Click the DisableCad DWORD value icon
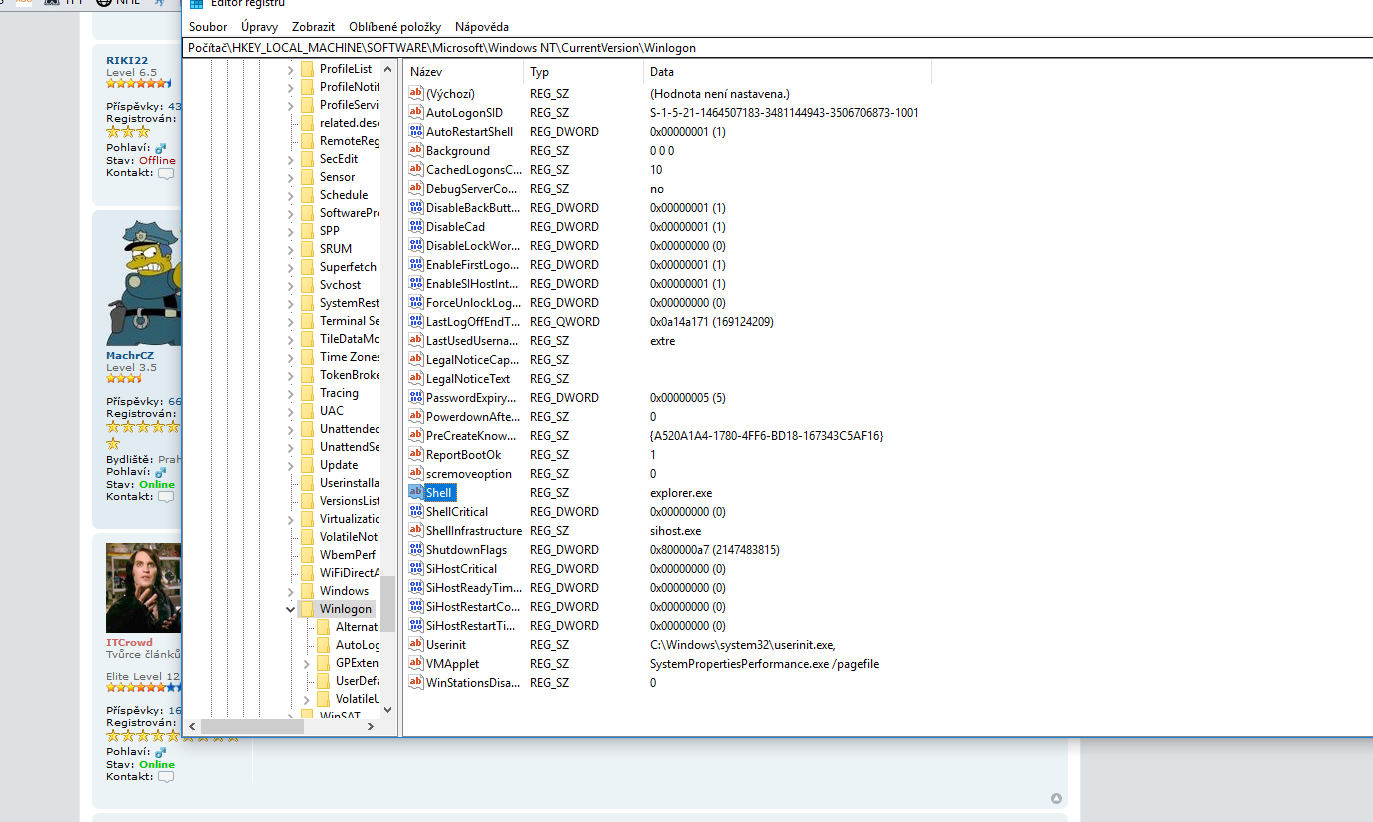The height and width of the screenshot is (822, 1373). pos(417,227)
